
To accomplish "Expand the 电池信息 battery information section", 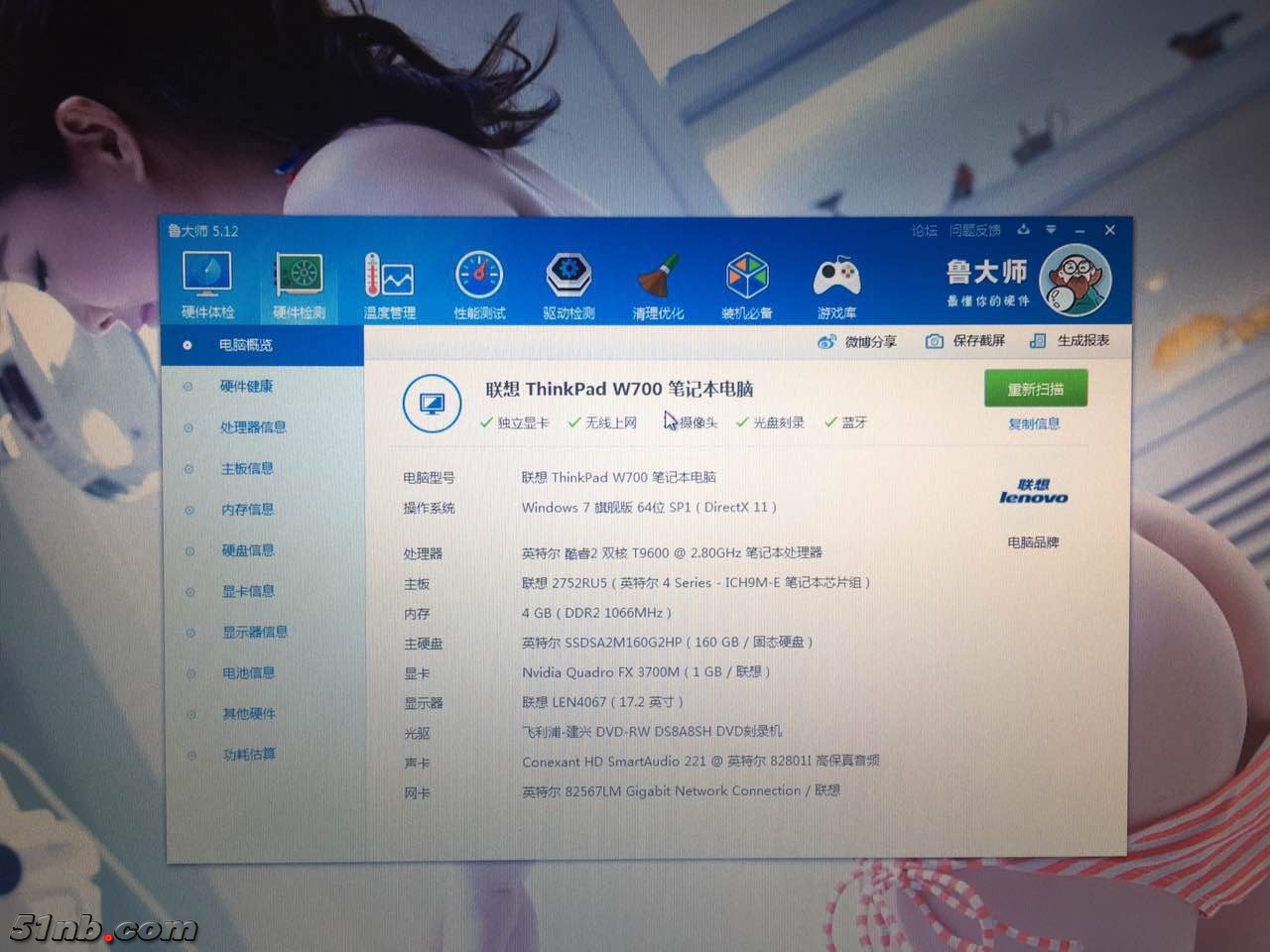I will (248, 672).
